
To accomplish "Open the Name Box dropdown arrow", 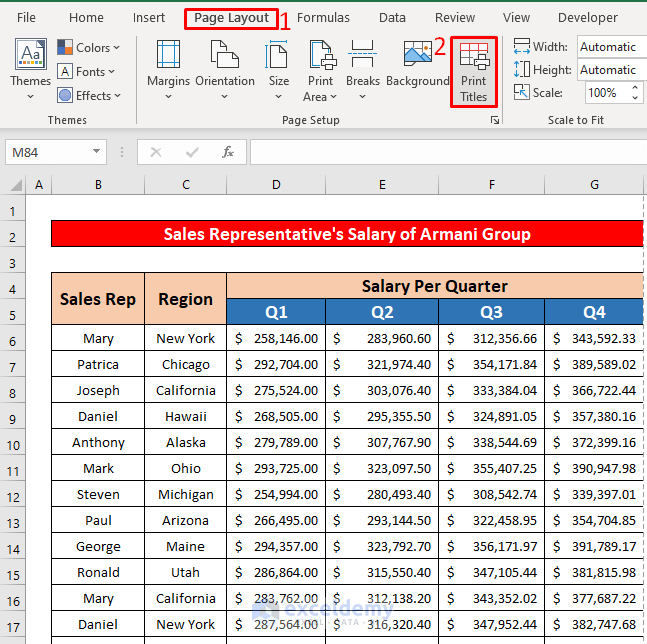I will click(x=97, y=152).
